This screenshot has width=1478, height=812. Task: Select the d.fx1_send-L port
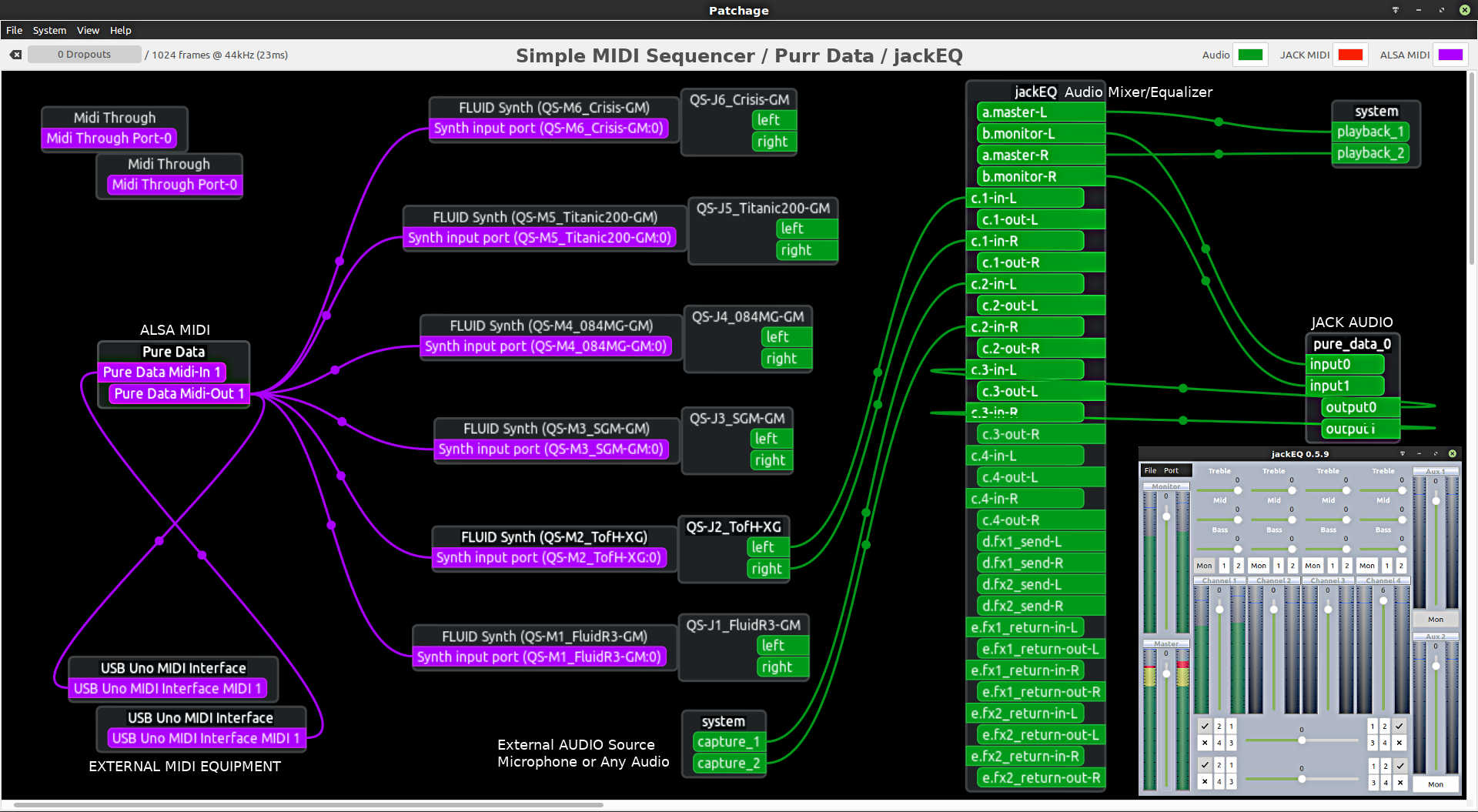pyautogui.click(x=1041, y=542)
